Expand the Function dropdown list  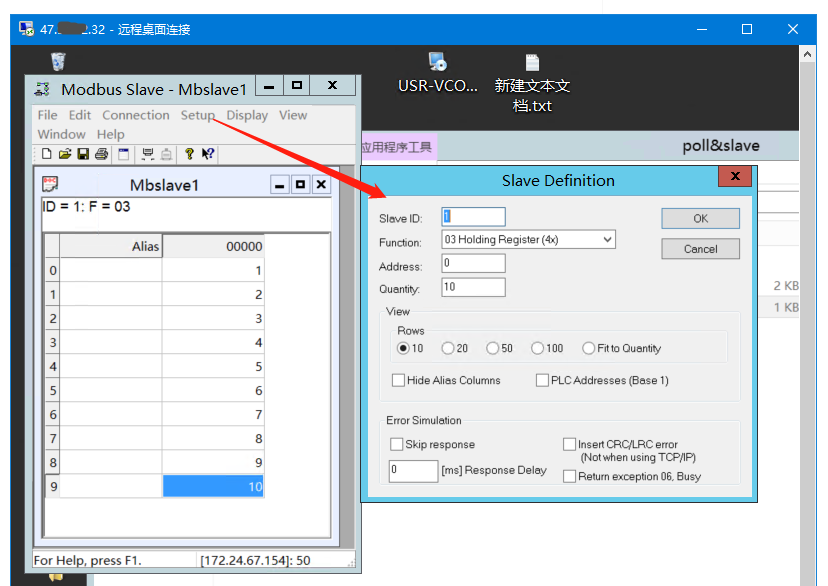point(607,241)
